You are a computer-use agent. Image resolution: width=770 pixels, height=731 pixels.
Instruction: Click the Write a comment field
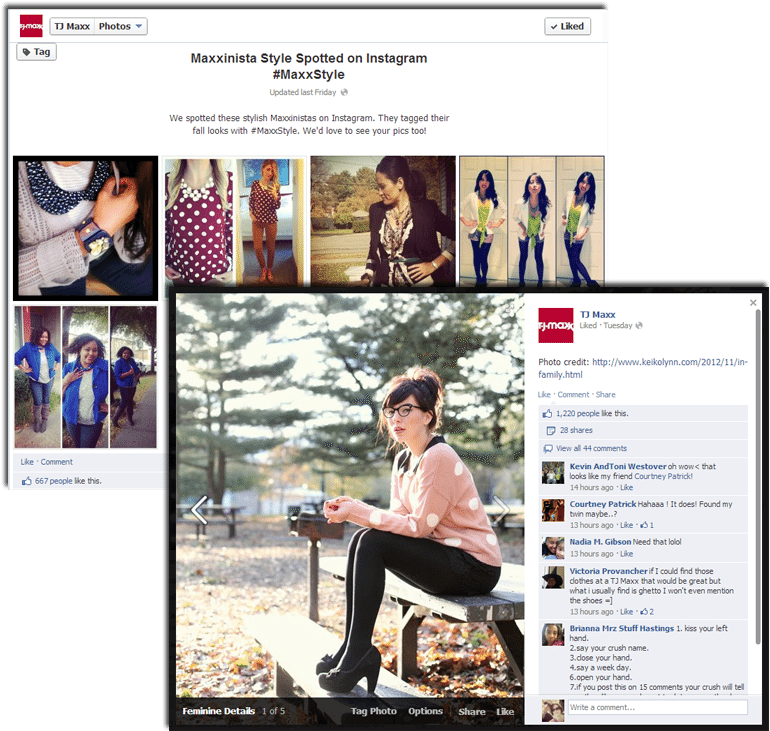point(658,707)
